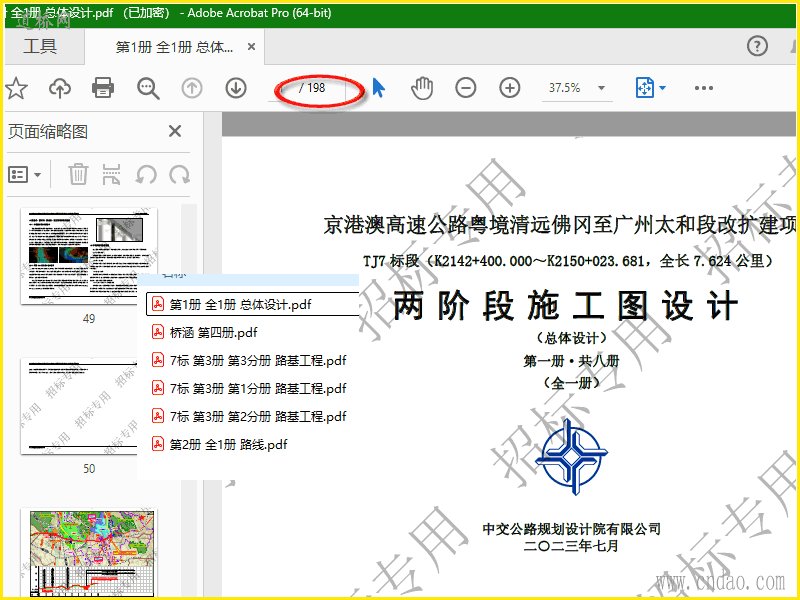Expand fit page options arrow
The height and width of the screenshot is (600, 800).
[662, 88]
